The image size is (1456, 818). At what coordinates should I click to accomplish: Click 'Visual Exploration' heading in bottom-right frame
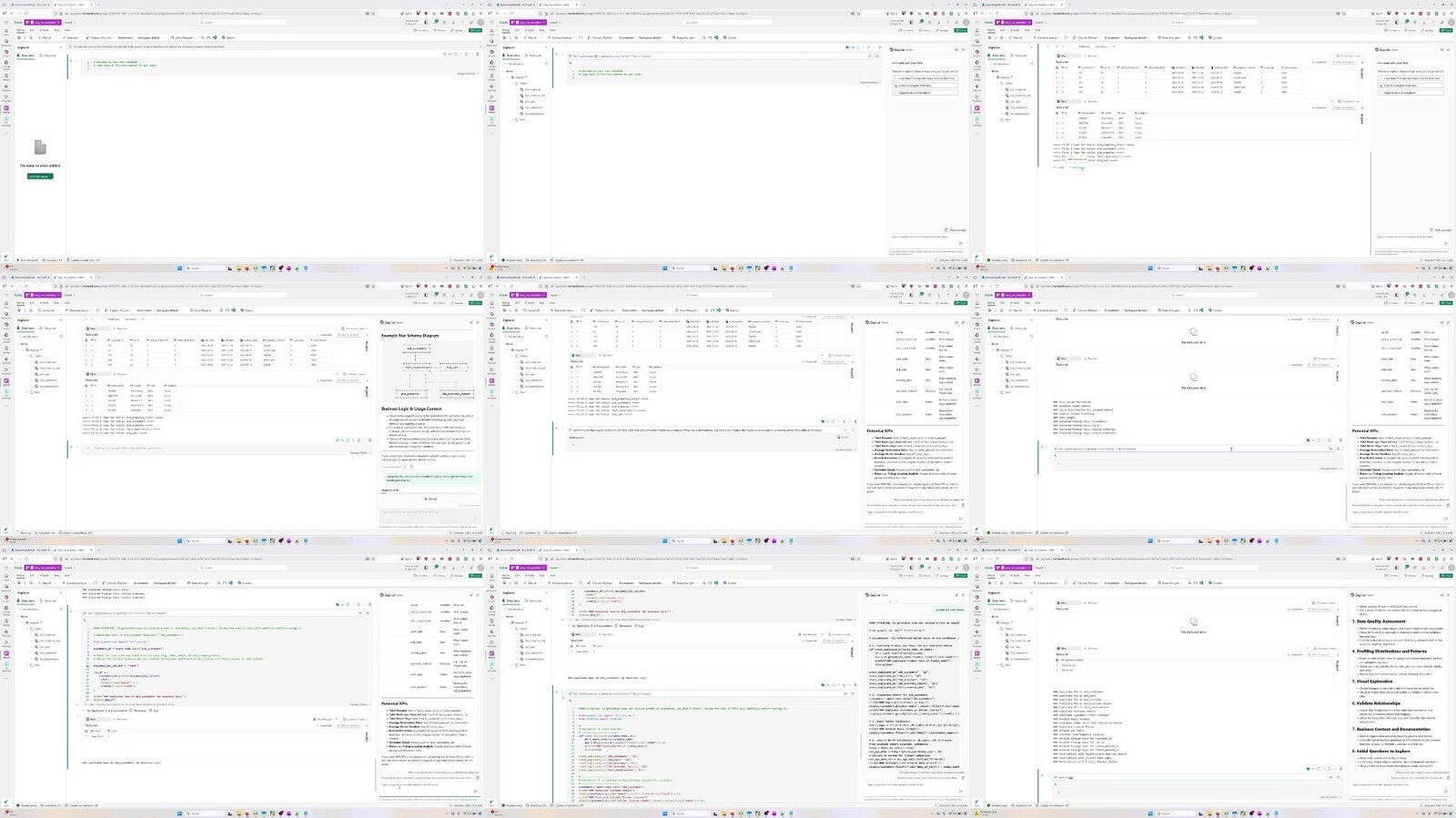coord(1373,681)
